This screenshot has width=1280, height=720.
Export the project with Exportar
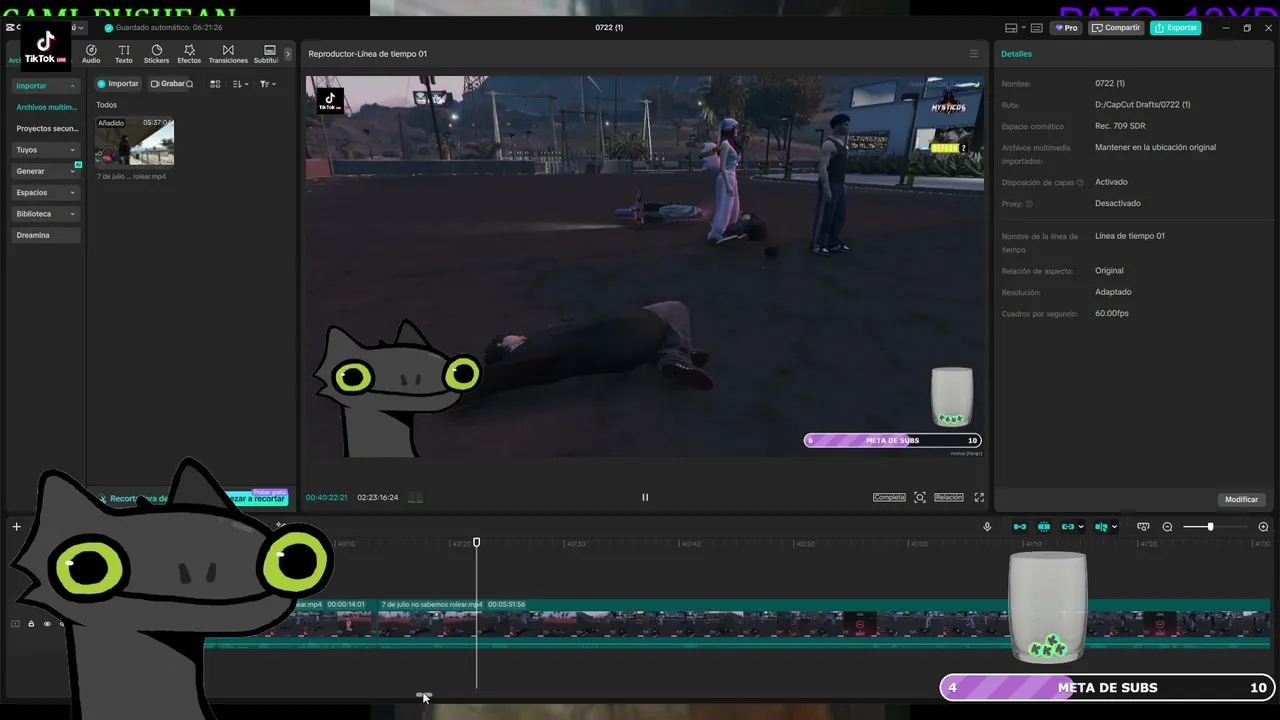tap(1176, 28)
